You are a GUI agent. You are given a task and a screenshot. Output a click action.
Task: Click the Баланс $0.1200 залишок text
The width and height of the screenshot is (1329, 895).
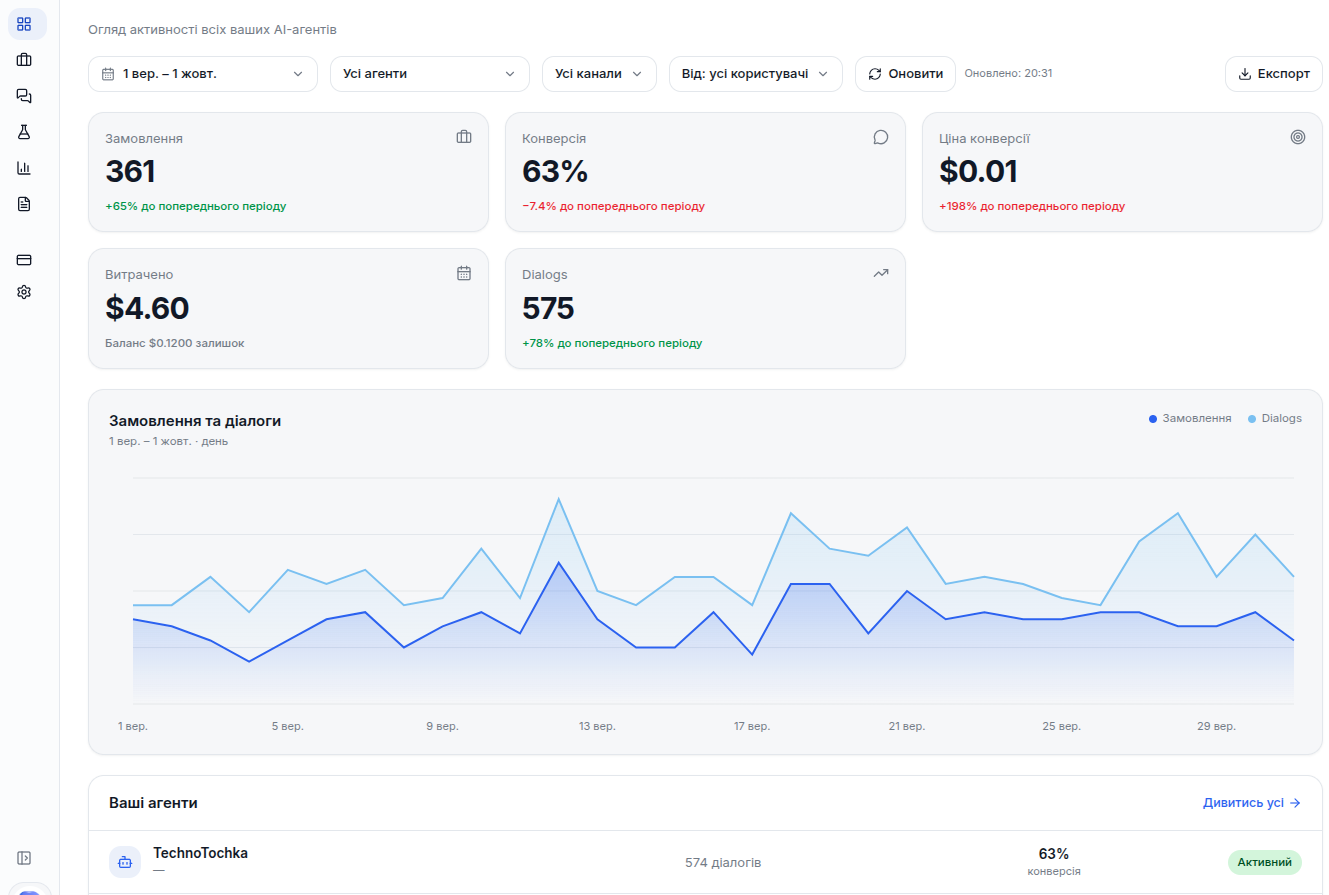tap(174, 343)
